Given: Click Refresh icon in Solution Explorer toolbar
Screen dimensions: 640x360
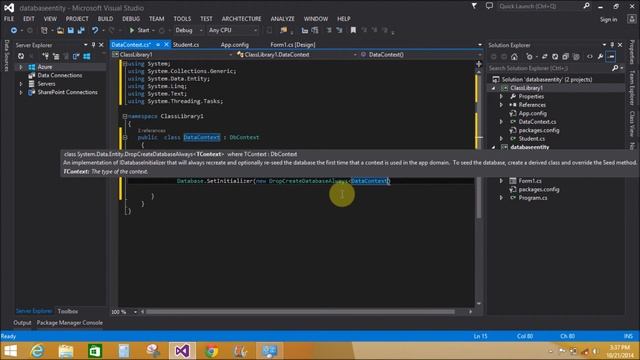Looking at the screenshot, I should point(555,57).
